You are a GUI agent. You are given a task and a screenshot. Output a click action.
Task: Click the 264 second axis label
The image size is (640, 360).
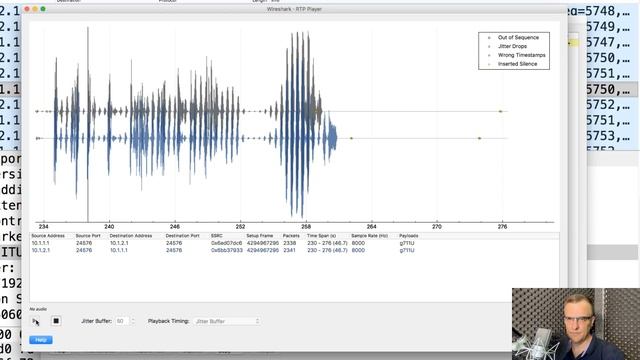click(371, 227)
